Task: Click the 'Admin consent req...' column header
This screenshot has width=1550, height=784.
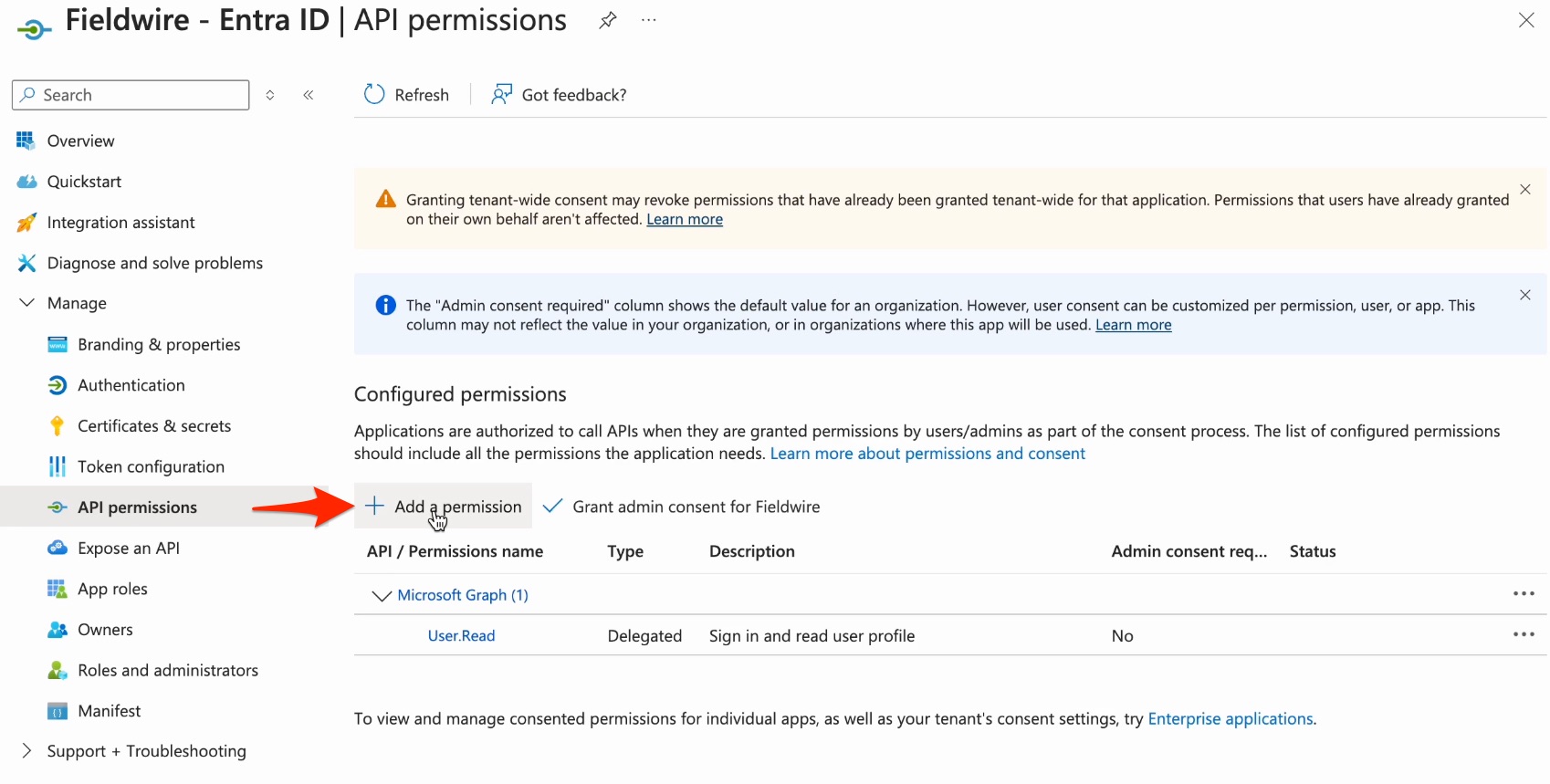Action: pyautogui.click(x=1189, y=551)
